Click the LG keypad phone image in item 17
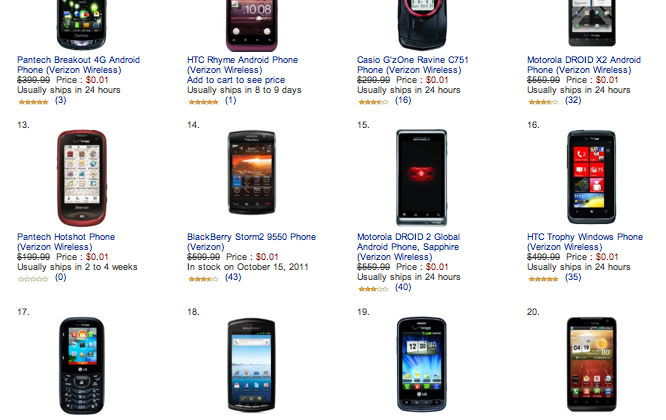This screenshot has height=420, width=666. pyautogui.click(x=82, y=366)
